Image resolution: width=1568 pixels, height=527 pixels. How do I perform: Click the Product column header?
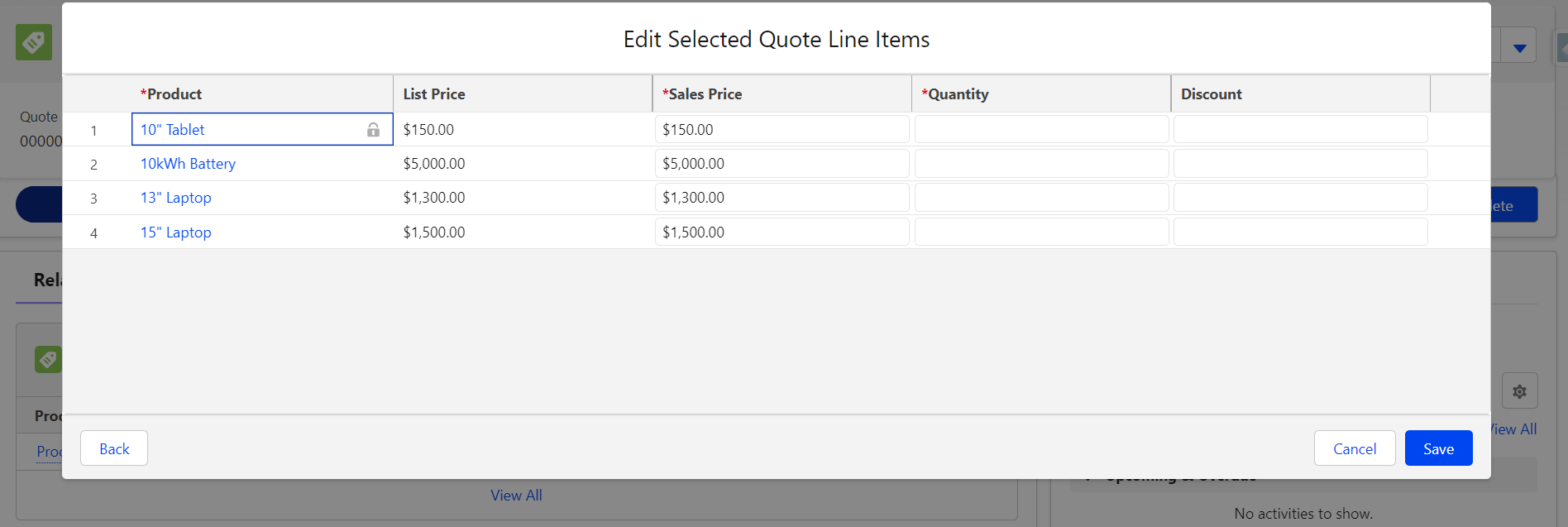pos(174,94)
